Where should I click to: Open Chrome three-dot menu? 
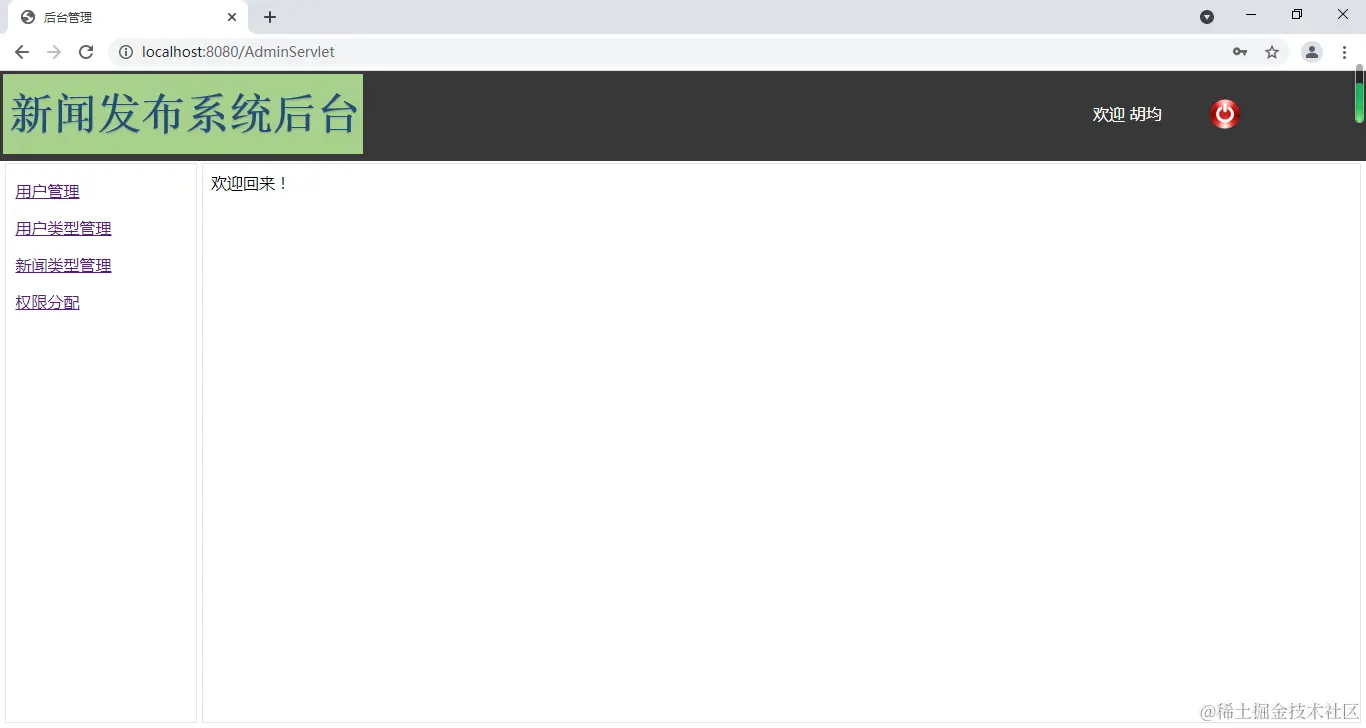(x=1344, y=52)
